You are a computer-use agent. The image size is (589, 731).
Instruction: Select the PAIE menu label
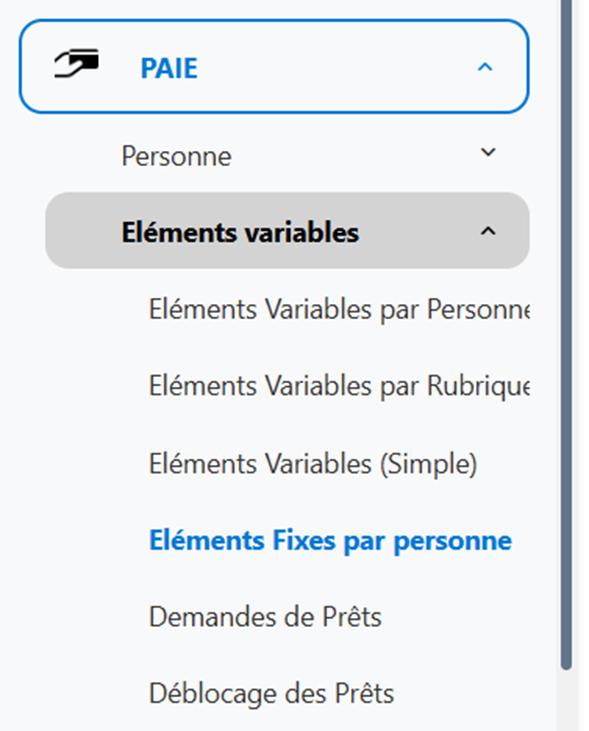[169, 68]
